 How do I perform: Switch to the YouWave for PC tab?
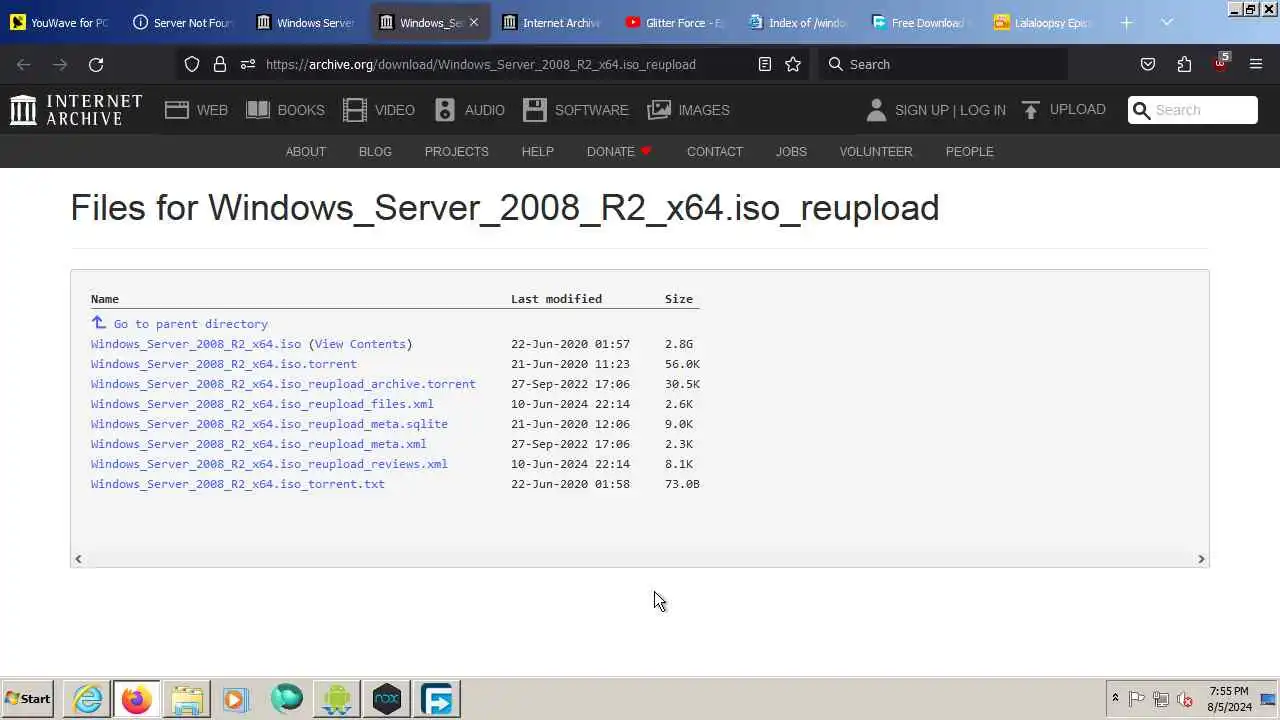click(60, 22)
